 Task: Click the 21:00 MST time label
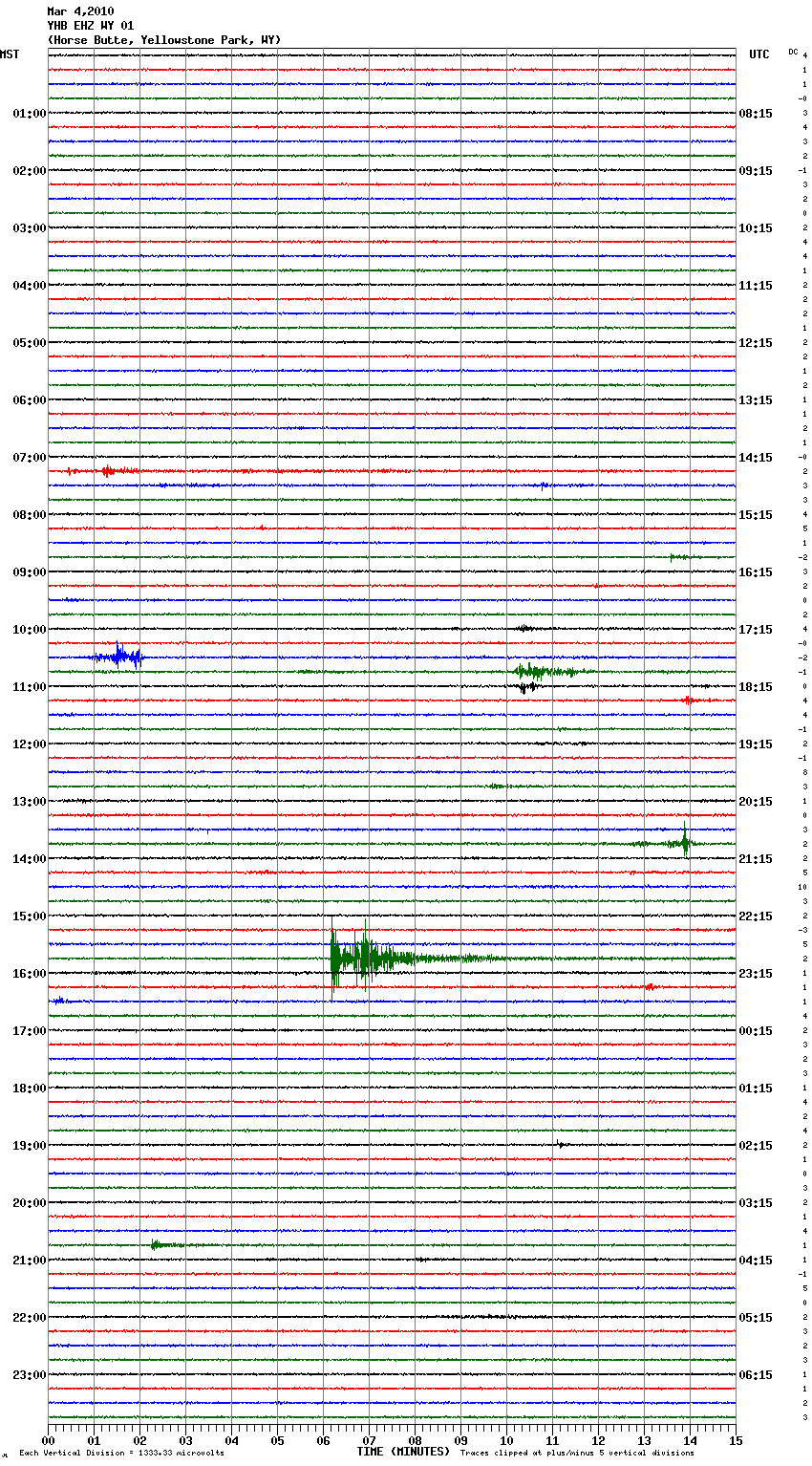[30, 1261]
